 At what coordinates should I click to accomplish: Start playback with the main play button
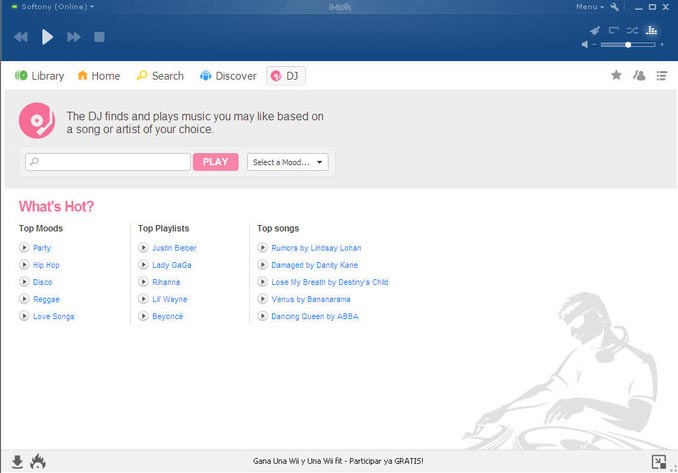[x=47, y=37]
